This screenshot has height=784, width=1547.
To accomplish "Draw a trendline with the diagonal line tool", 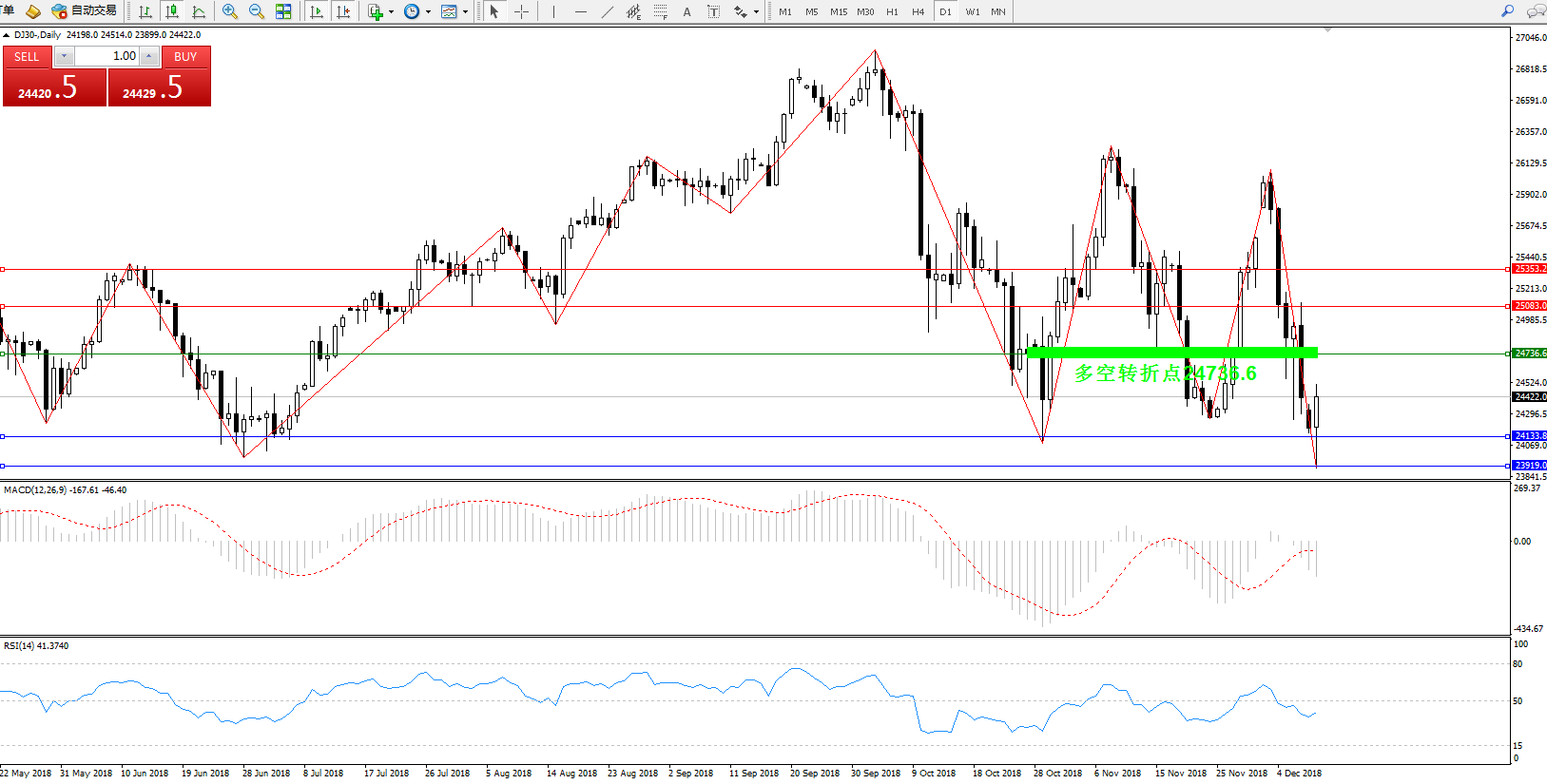I will (x=608, y=11).
